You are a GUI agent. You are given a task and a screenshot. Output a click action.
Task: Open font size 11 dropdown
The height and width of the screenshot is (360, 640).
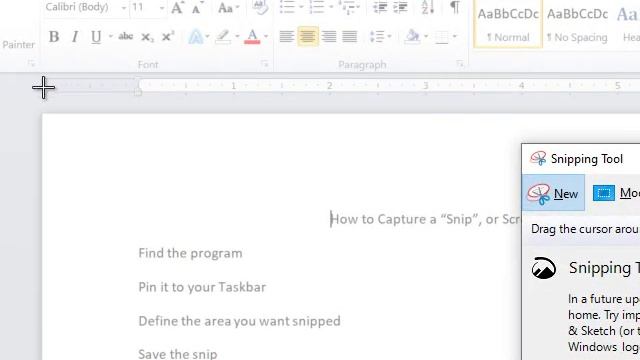point(162,8)
